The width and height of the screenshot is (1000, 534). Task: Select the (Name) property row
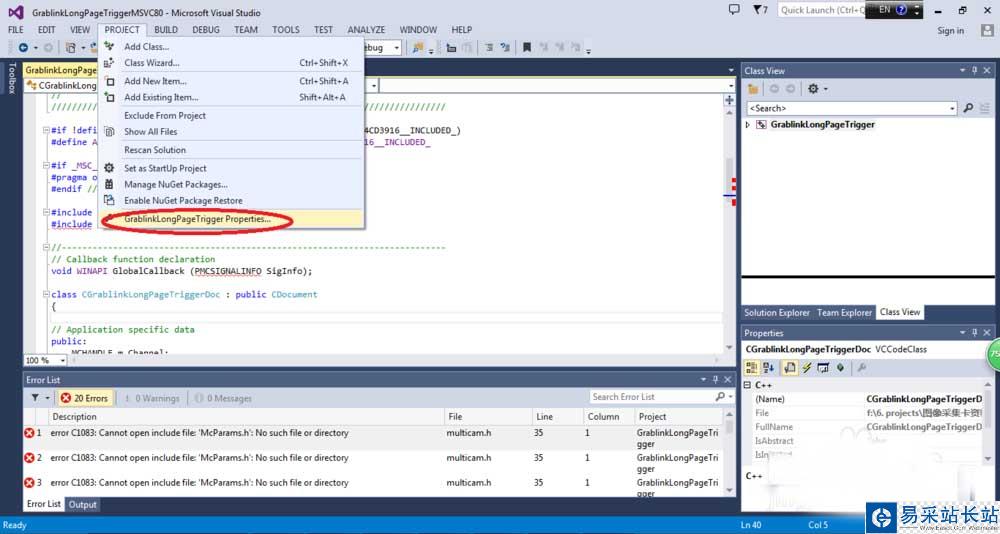[x=869, y=399]
